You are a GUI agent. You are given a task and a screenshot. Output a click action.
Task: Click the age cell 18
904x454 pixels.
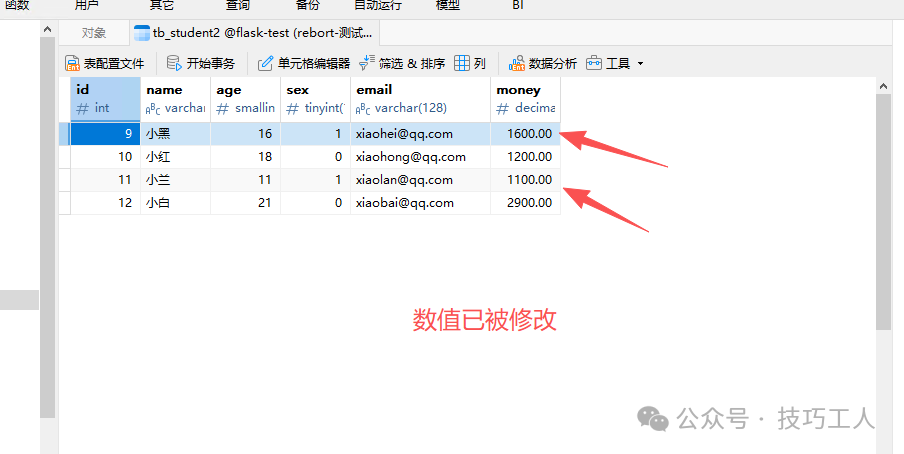click(246, 157)
